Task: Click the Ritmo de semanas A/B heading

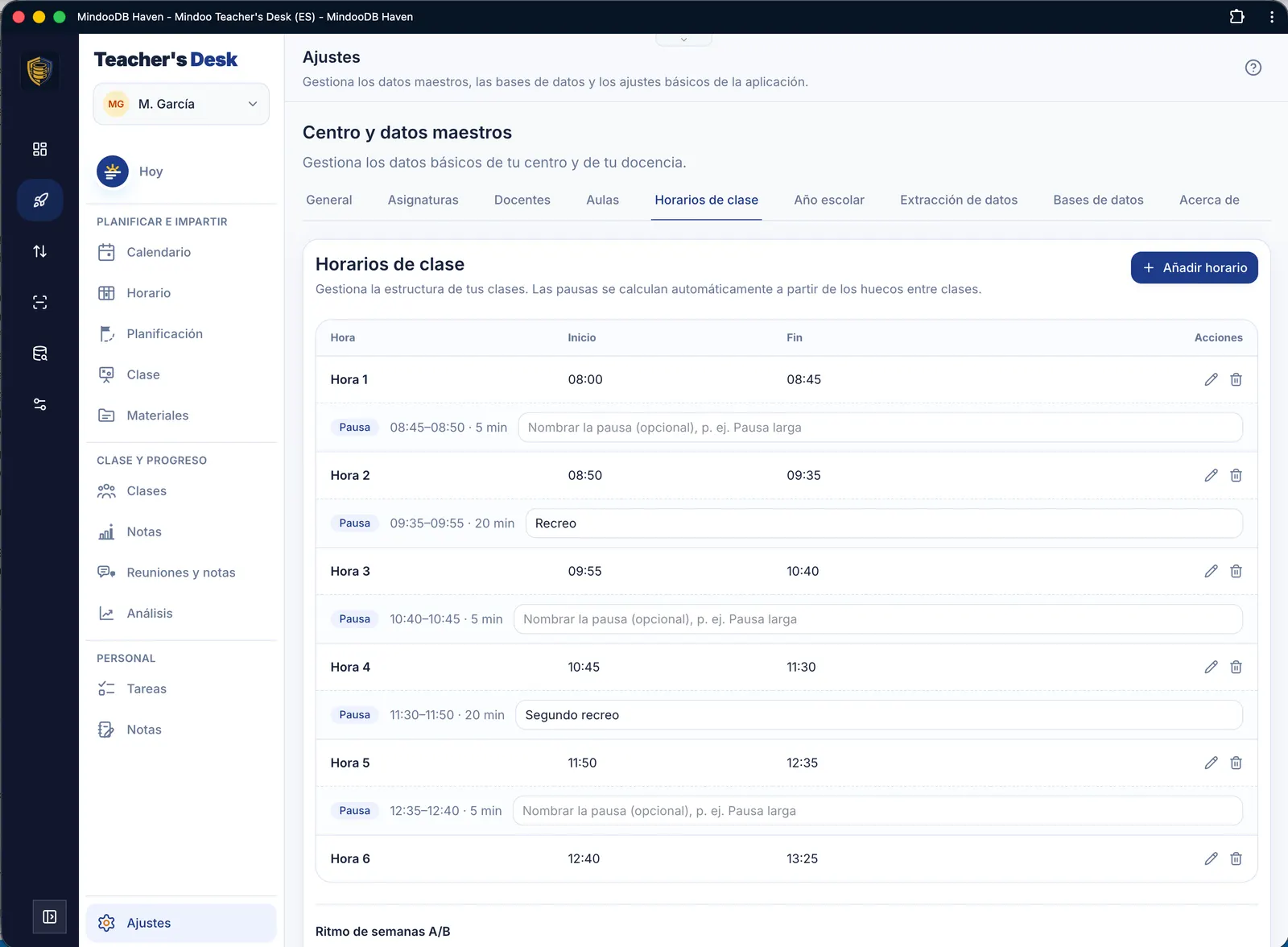Action: 382,932
